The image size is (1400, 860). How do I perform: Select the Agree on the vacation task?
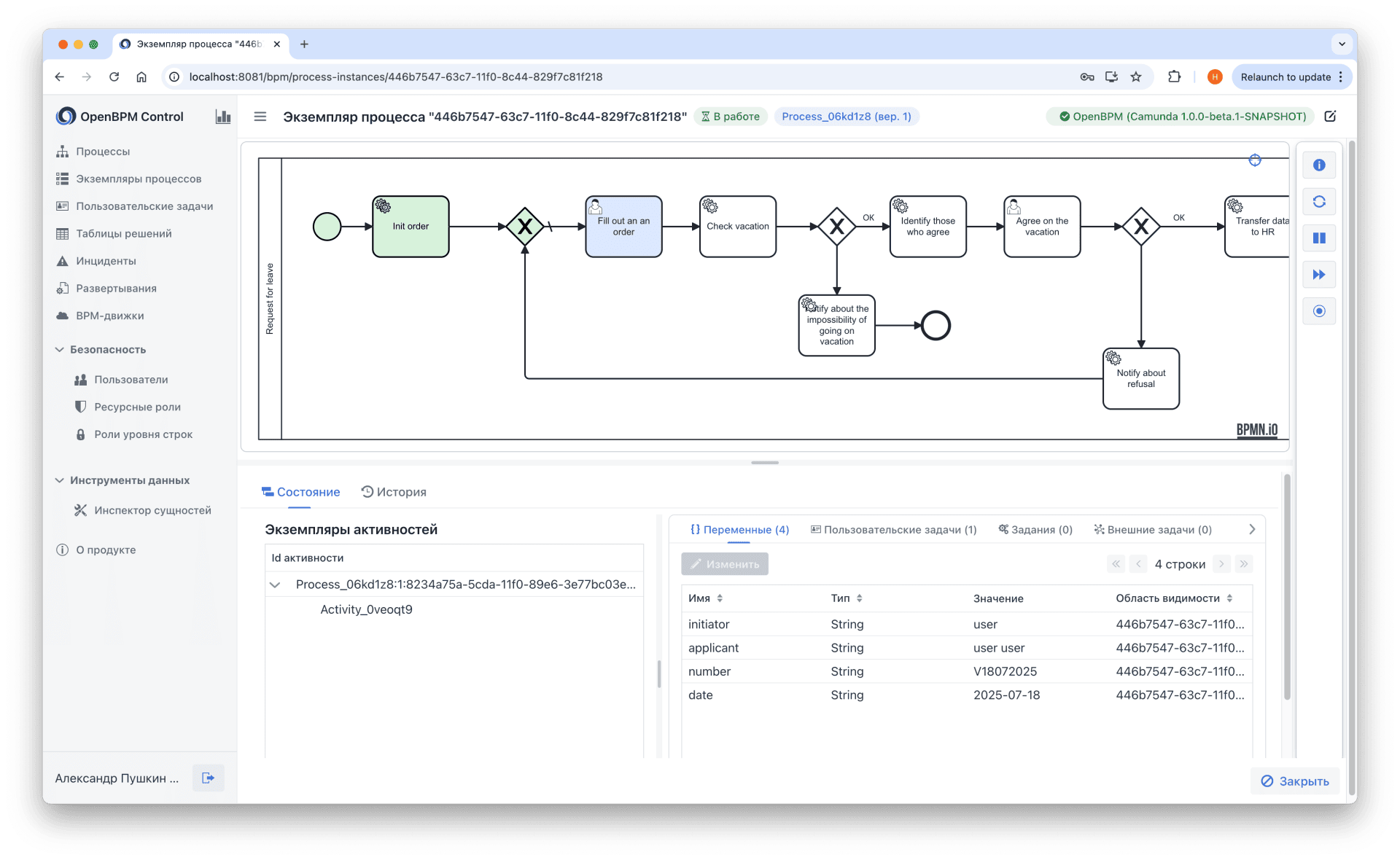point(1042,227)
